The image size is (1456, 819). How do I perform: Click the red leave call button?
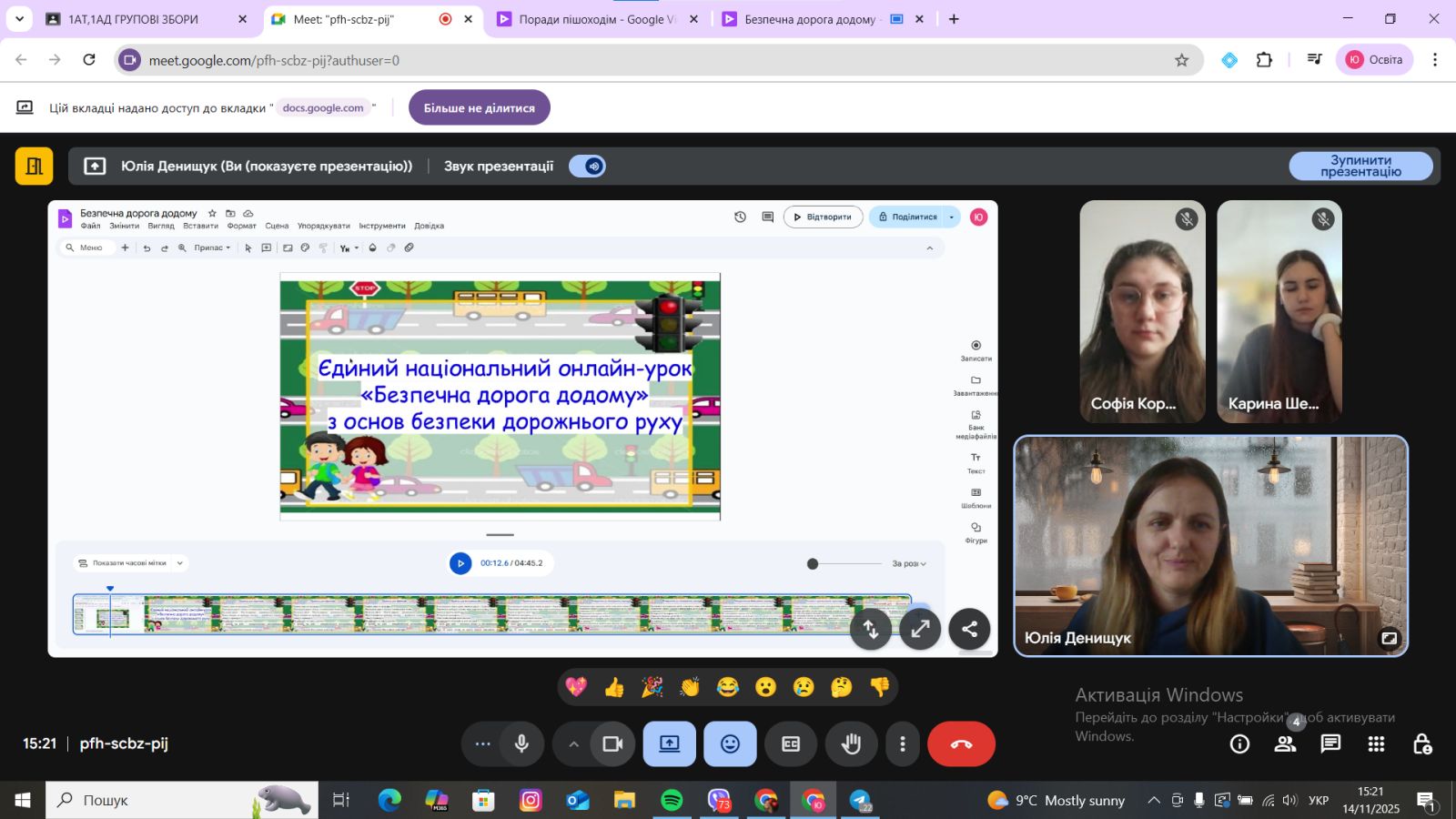click(961, 744)
